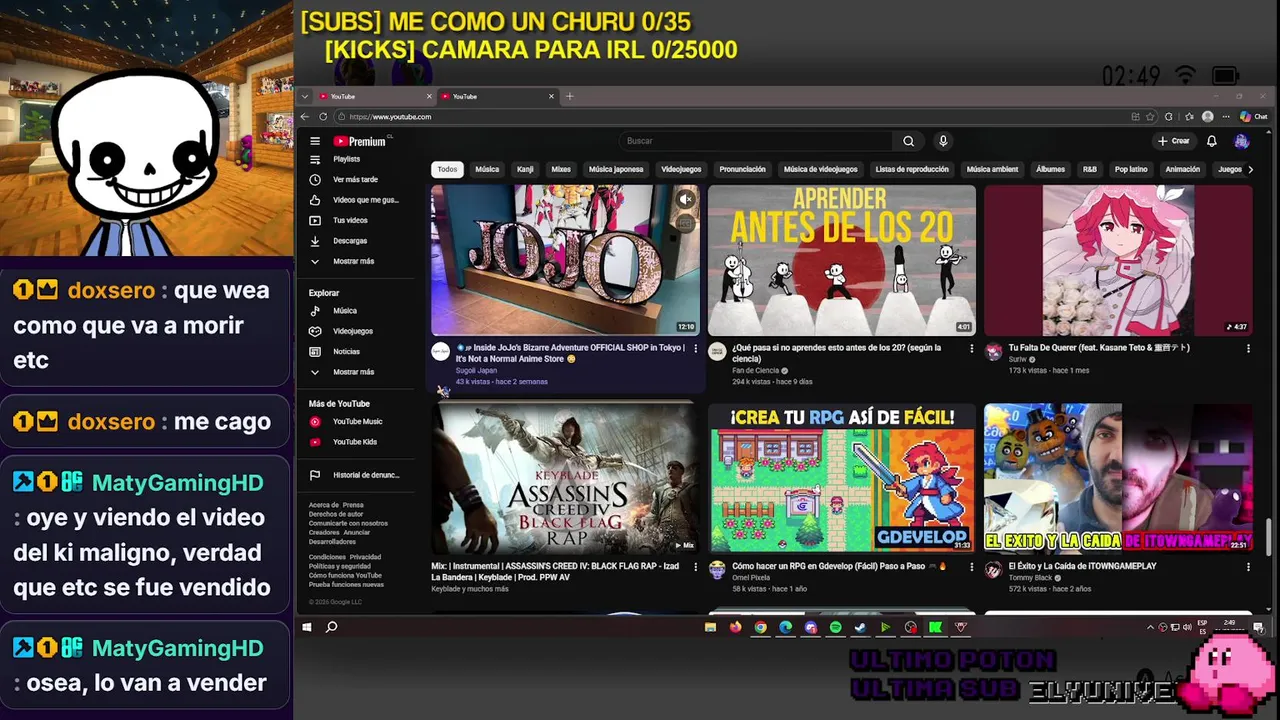Image resolution: width=1280 pixels, height=720 pixels.
Task: Click the page vertical scrollbar
Action: [x=1268, y=535]
